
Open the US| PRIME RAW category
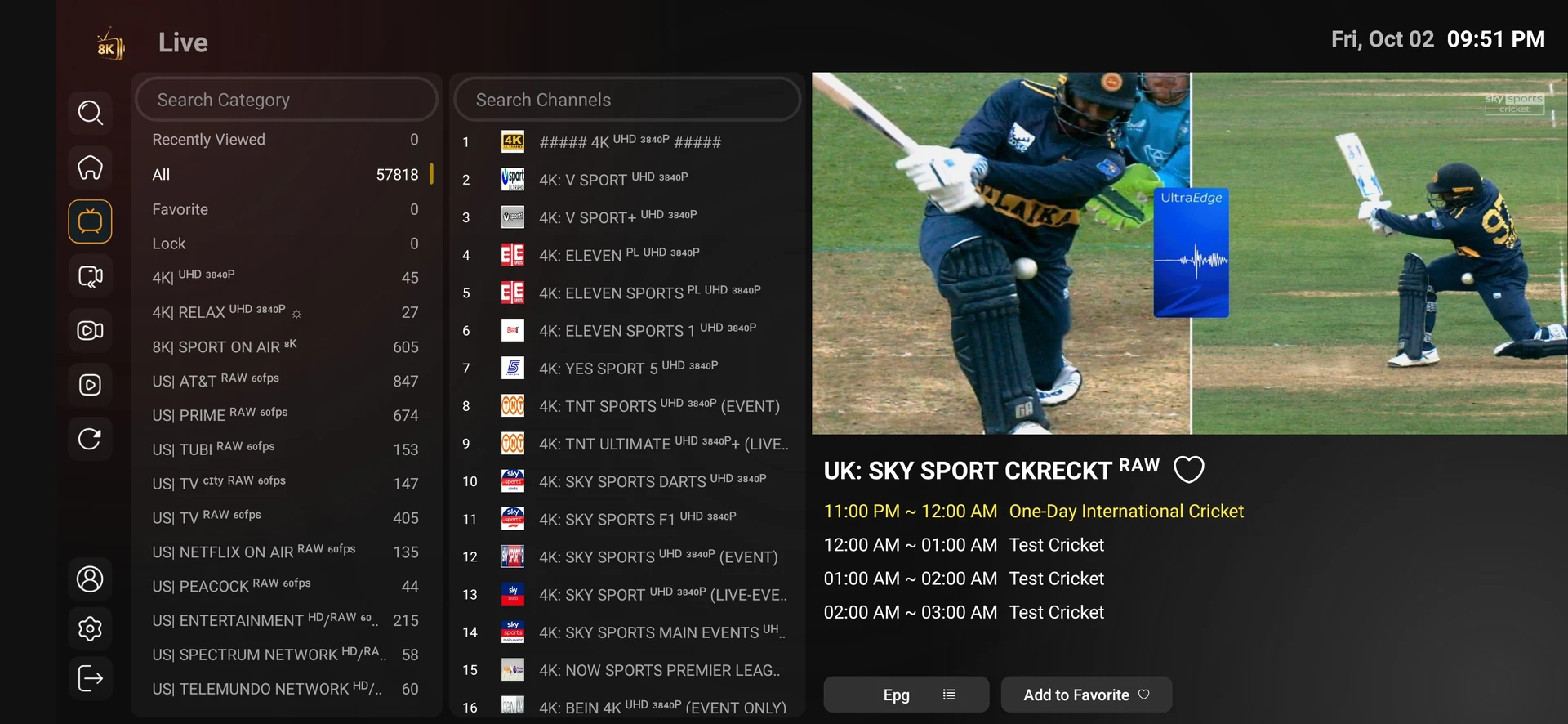pyautogui.click(x=285, y=415)
